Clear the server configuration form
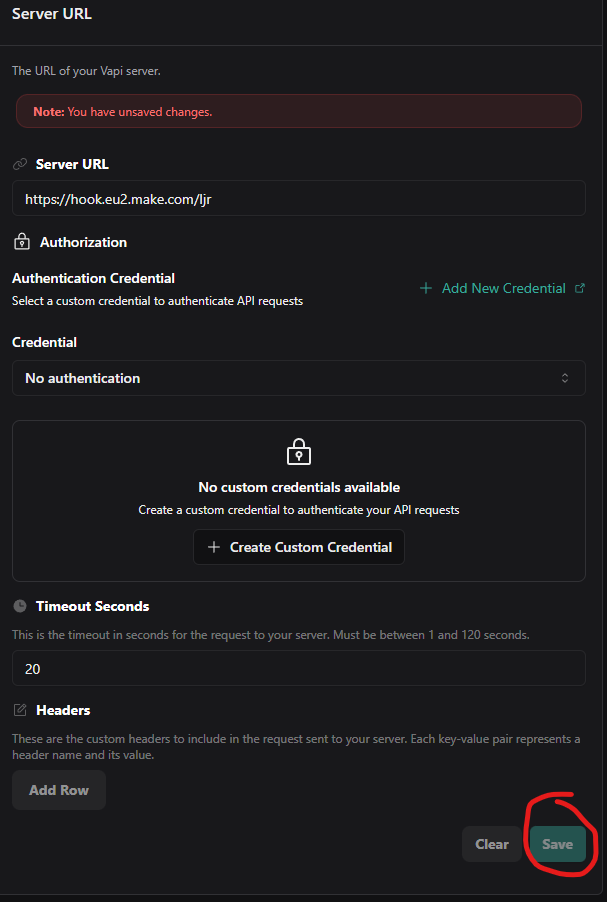This screenshot has width=607, height=902. (491, 844)
